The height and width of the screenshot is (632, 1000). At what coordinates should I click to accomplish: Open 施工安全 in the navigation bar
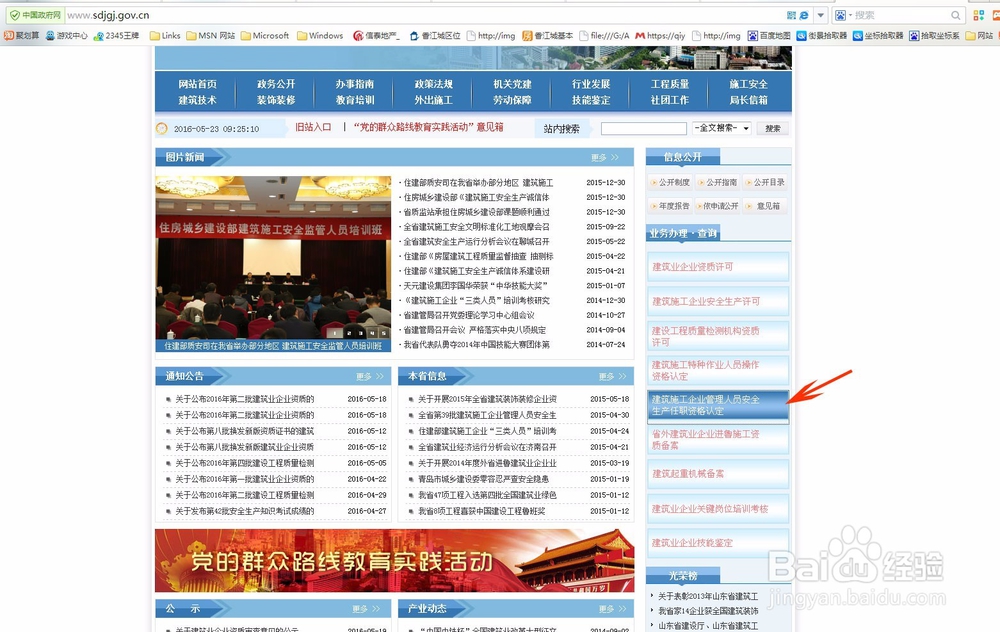tap(749, 84)
